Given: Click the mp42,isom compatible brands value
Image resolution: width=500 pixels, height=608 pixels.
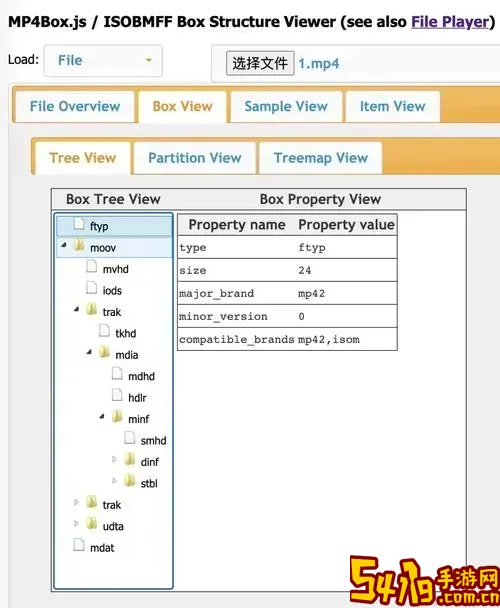Looking at the screenshot, I should 329,340.
